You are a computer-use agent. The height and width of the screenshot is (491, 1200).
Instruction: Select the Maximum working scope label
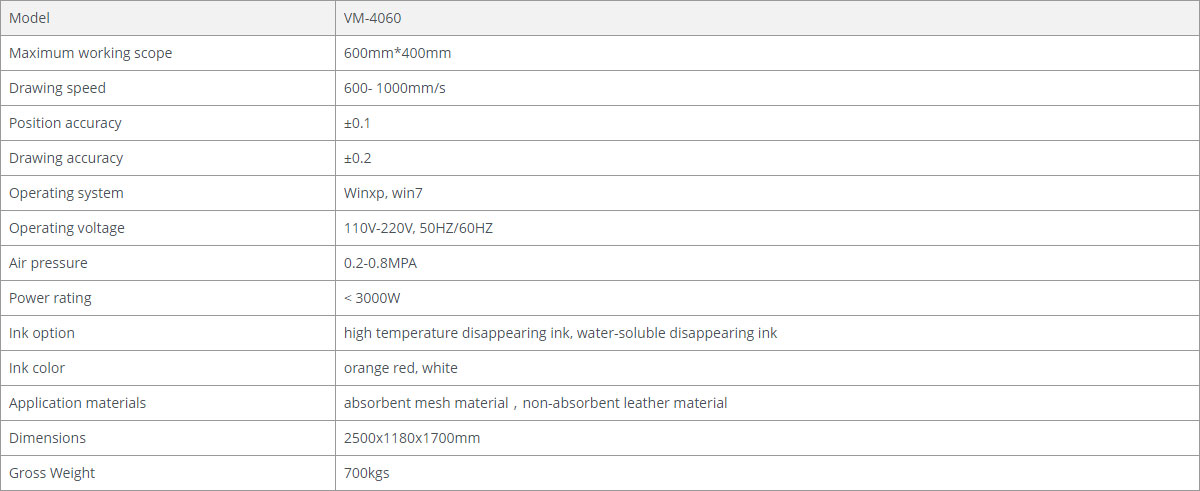pyautogui.click(x=90, y=53)
